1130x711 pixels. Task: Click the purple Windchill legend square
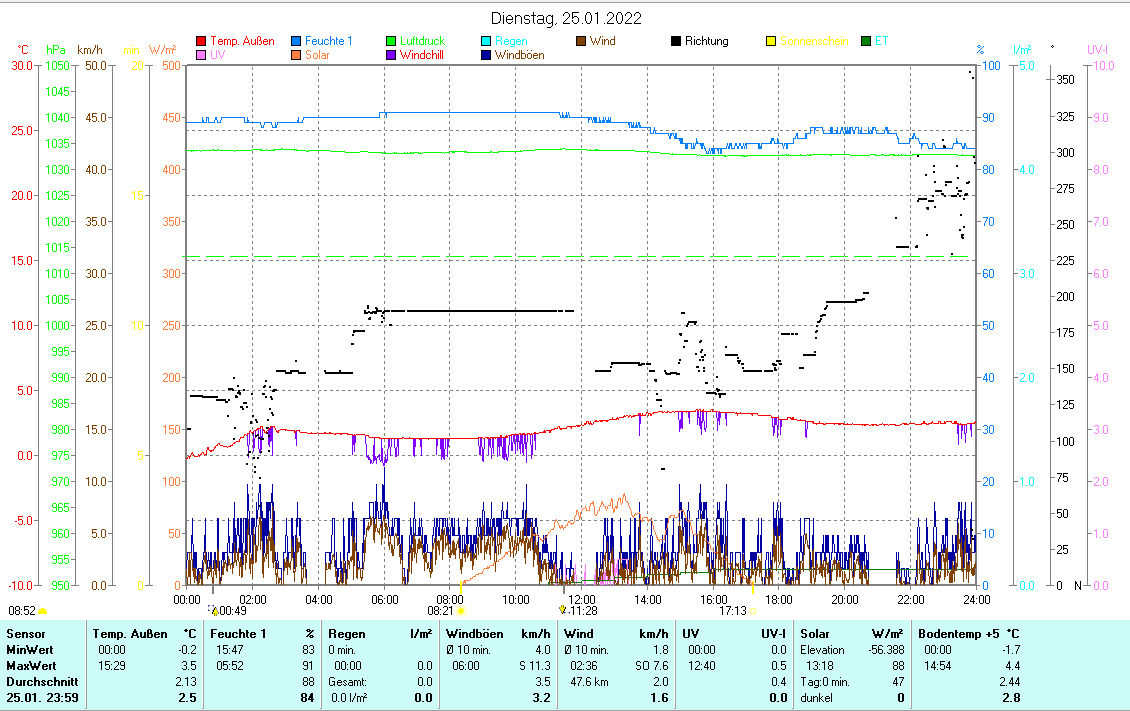(392, 55)
